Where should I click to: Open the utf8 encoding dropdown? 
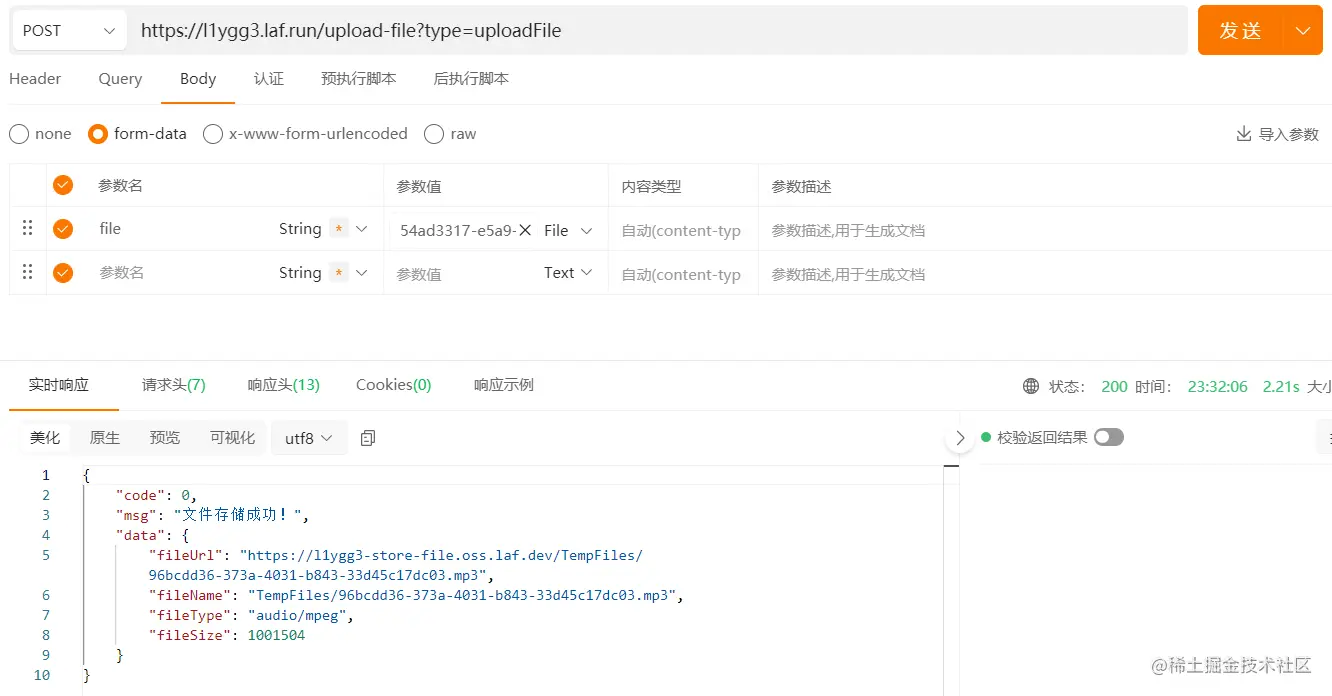310,438
